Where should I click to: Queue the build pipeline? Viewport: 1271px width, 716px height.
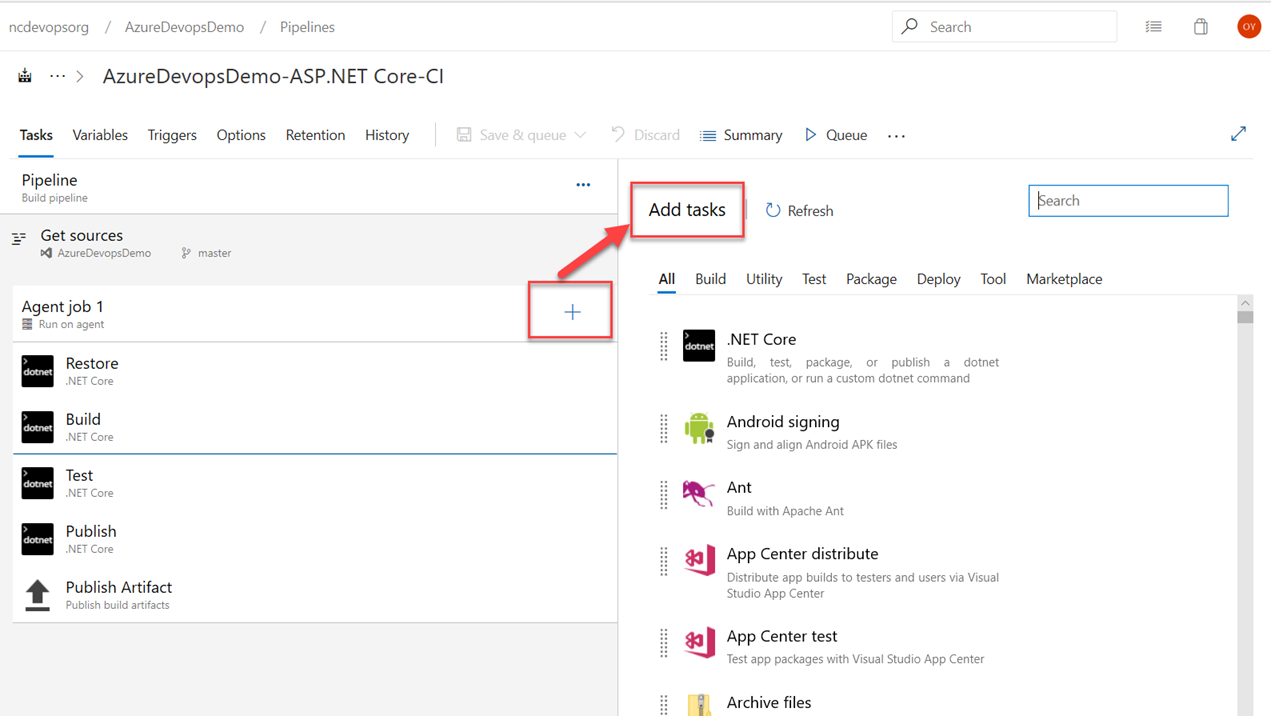coord(836,135)
